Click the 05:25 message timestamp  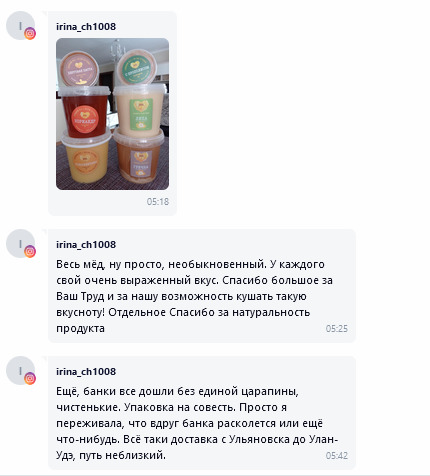[337, 329]
